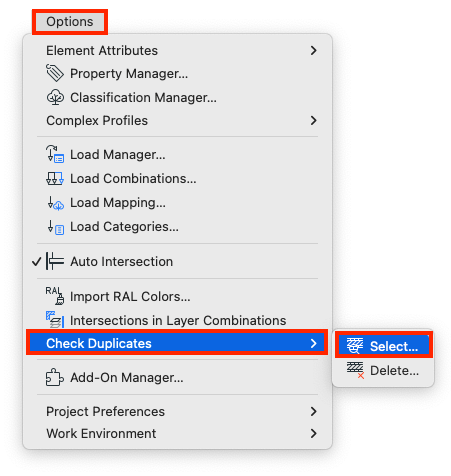Image resolution: width=451 pixels, height=476 pixels.
Task: Click the Property Manager tag icon
Action: pyautogui.click(x=55, y=73)
